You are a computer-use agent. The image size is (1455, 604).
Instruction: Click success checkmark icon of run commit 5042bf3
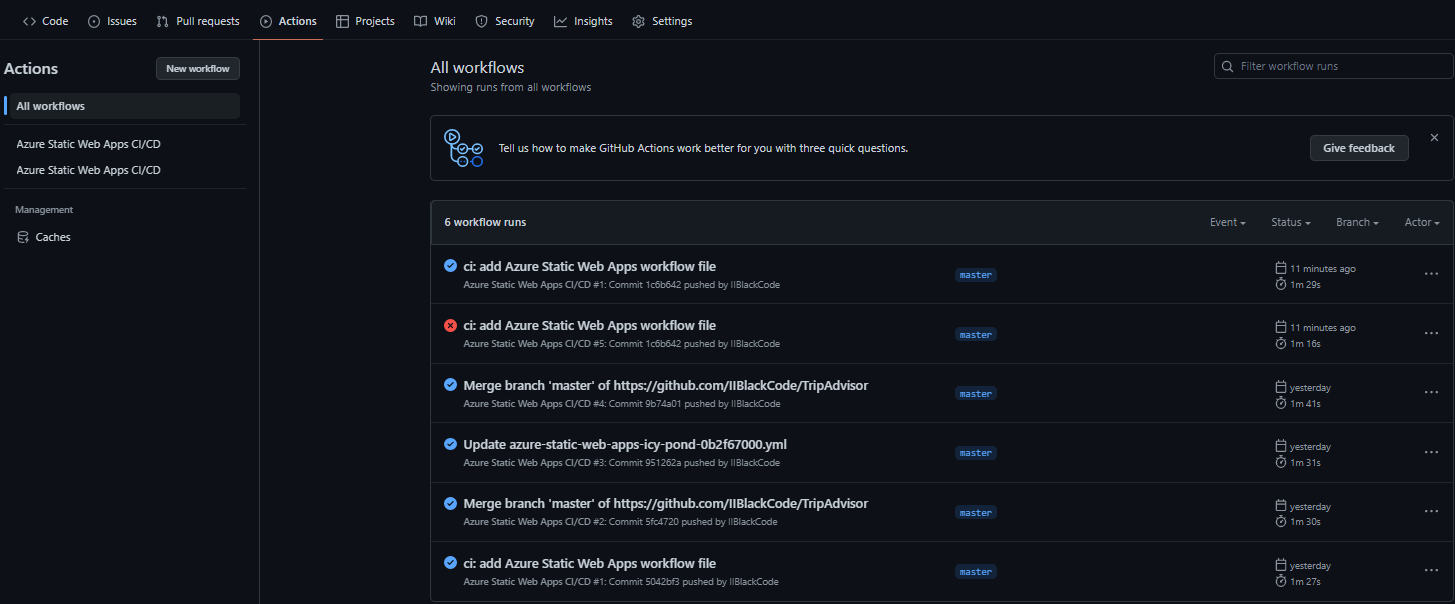click(x=450, y=563)
